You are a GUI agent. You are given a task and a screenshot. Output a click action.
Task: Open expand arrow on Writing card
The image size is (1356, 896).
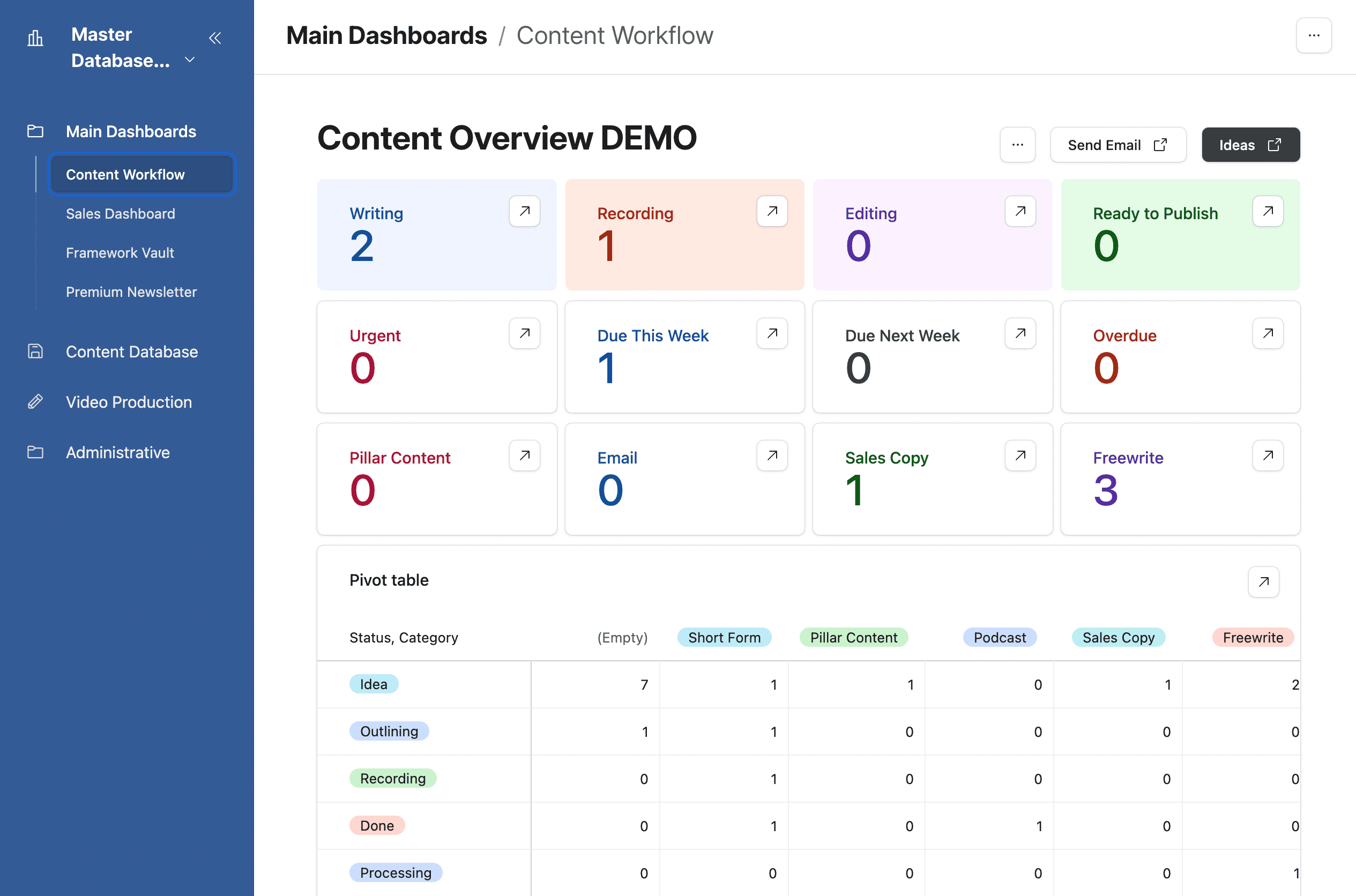click(524, 211)
